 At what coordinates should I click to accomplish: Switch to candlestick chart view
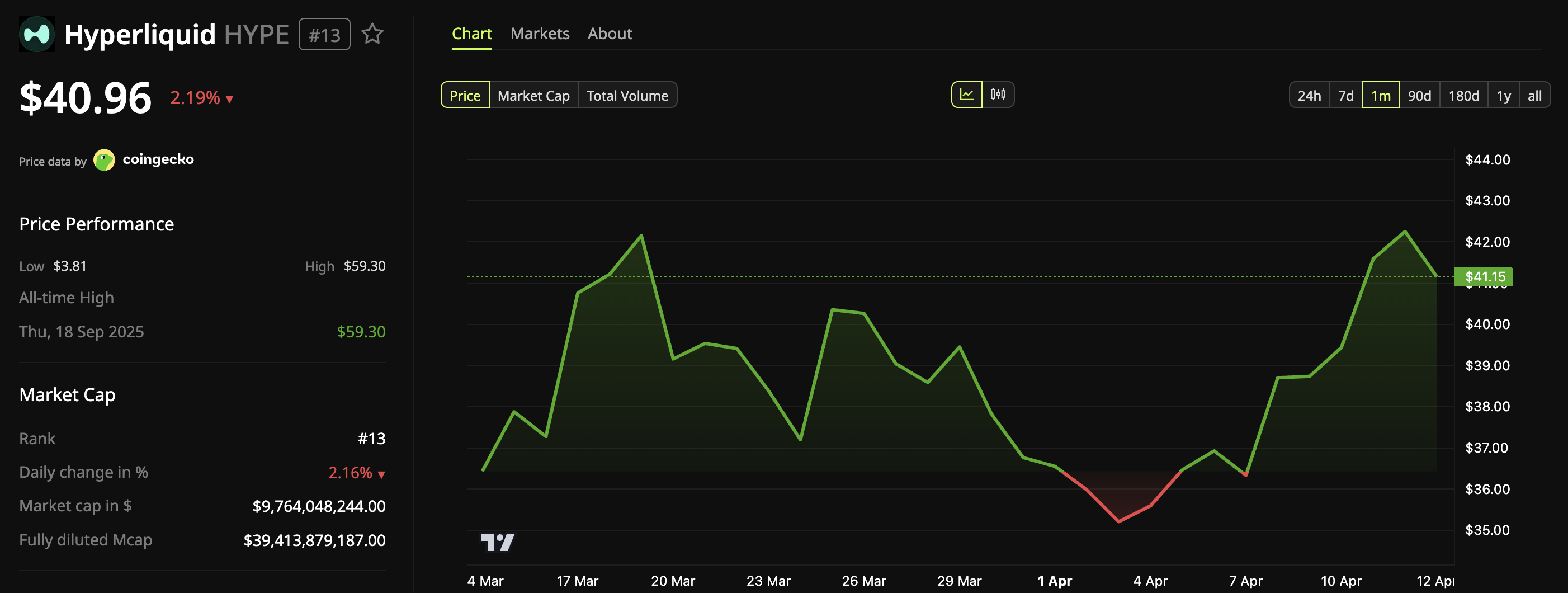998,95
